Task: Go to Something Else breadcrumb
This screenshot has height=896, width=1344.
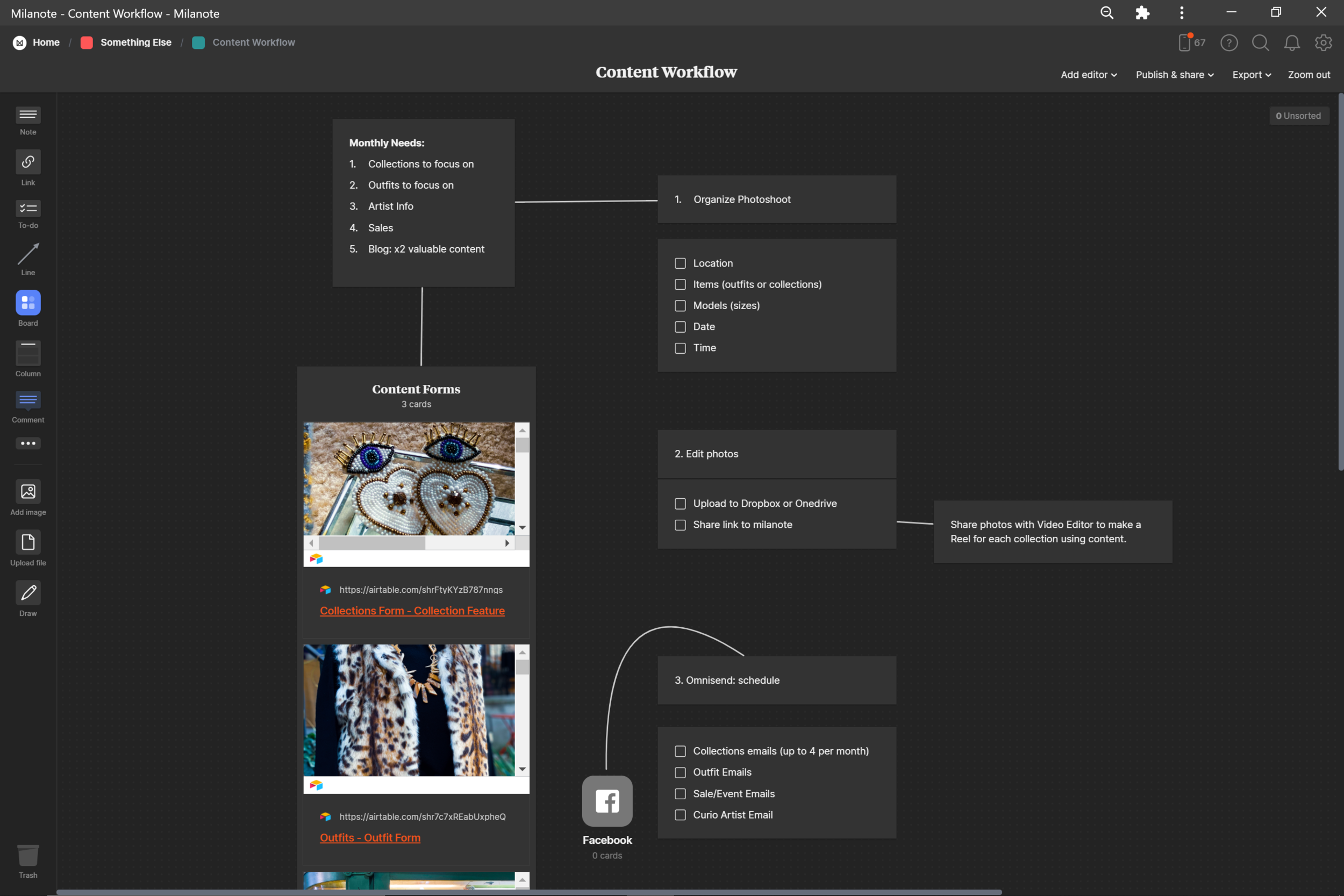Action: [x=136, y=42]
